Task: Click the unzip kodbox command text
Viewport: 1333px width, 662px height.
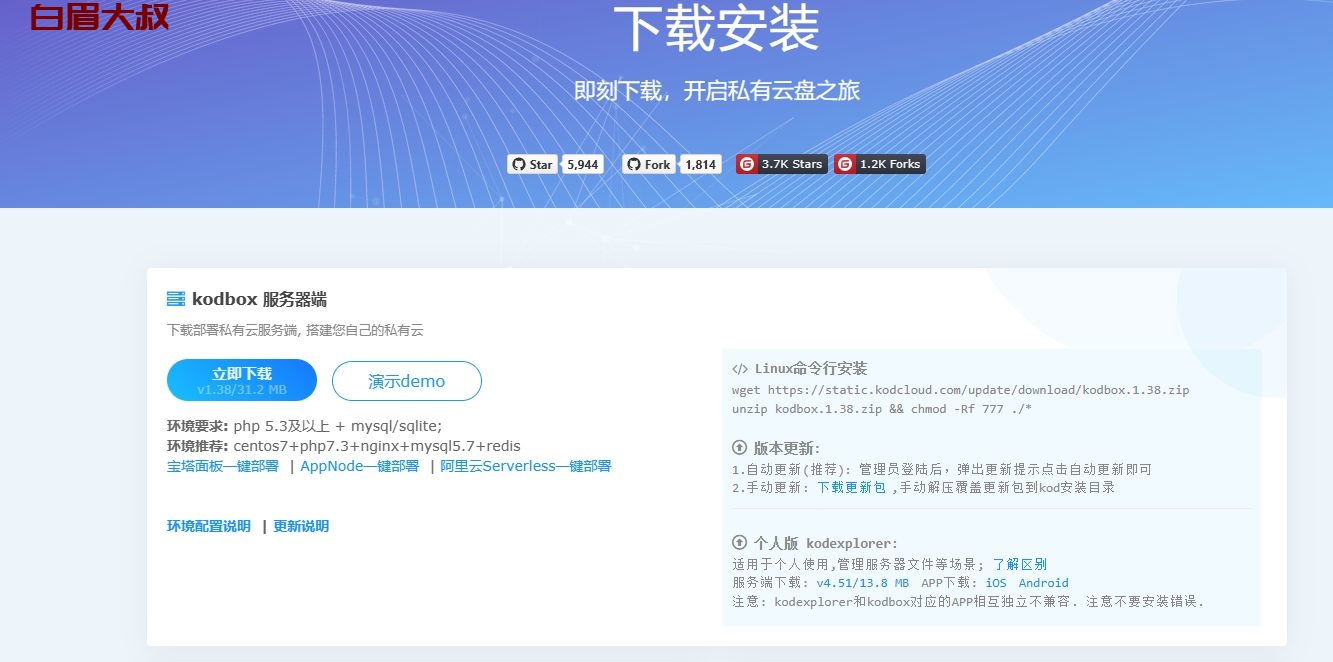Action: (x=882, y=409)
